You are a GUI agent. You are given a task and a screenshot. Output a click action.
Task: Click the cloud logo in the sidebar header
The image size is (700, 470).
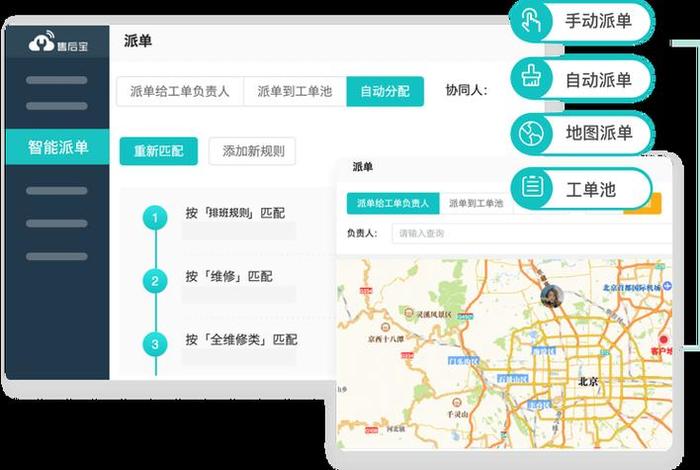tap(42, 41)
